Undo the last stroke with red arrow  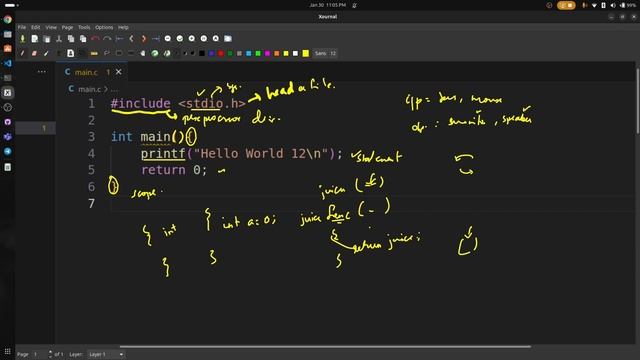[95, 38]
